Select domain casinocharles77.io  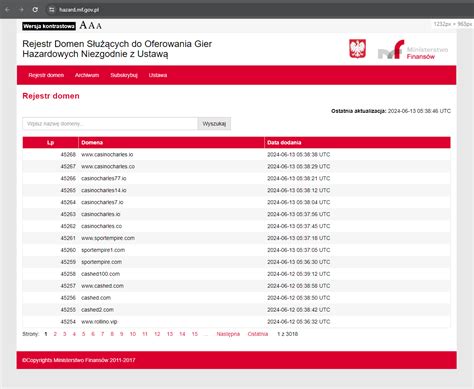tap(104, 179)
